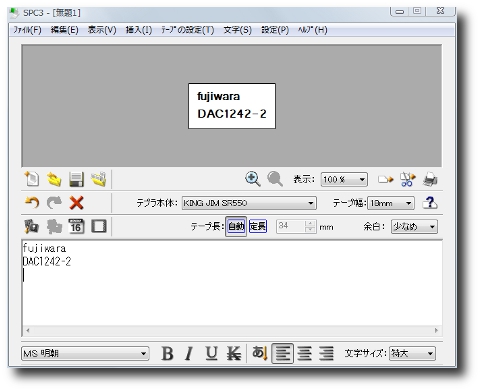This screenshot has height=391, width=480.
Task: Open the 18mm tape width dropdown
Action: pos(391,203)
